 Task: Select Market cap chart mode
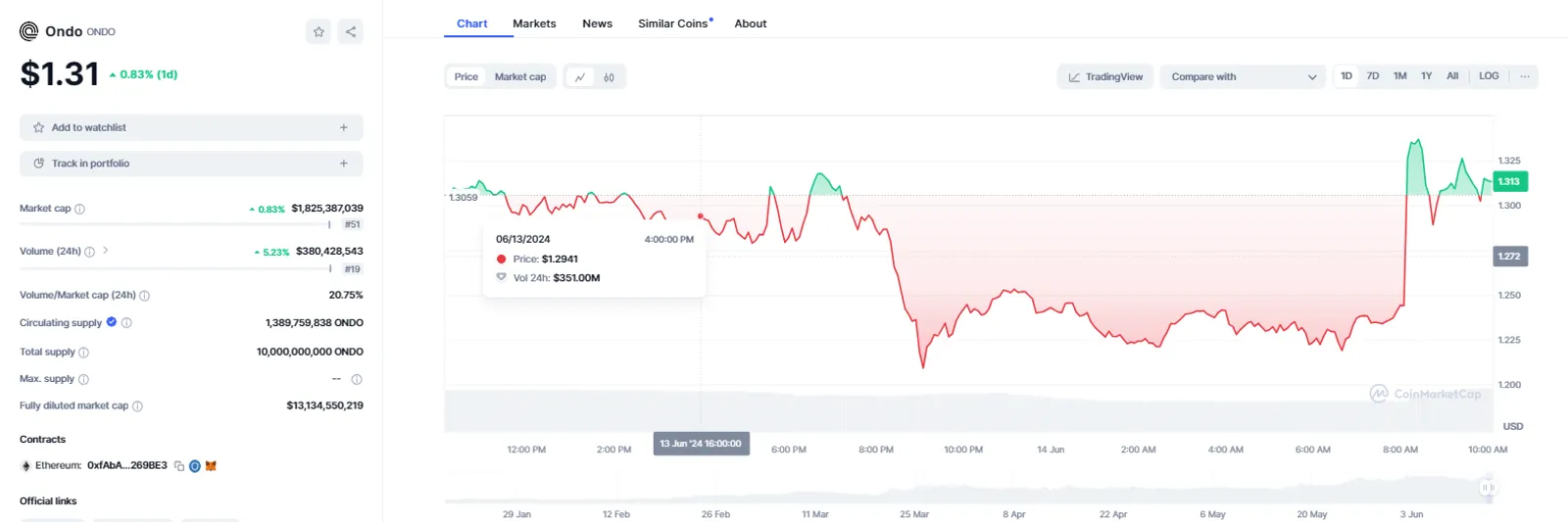pos(520,76)
